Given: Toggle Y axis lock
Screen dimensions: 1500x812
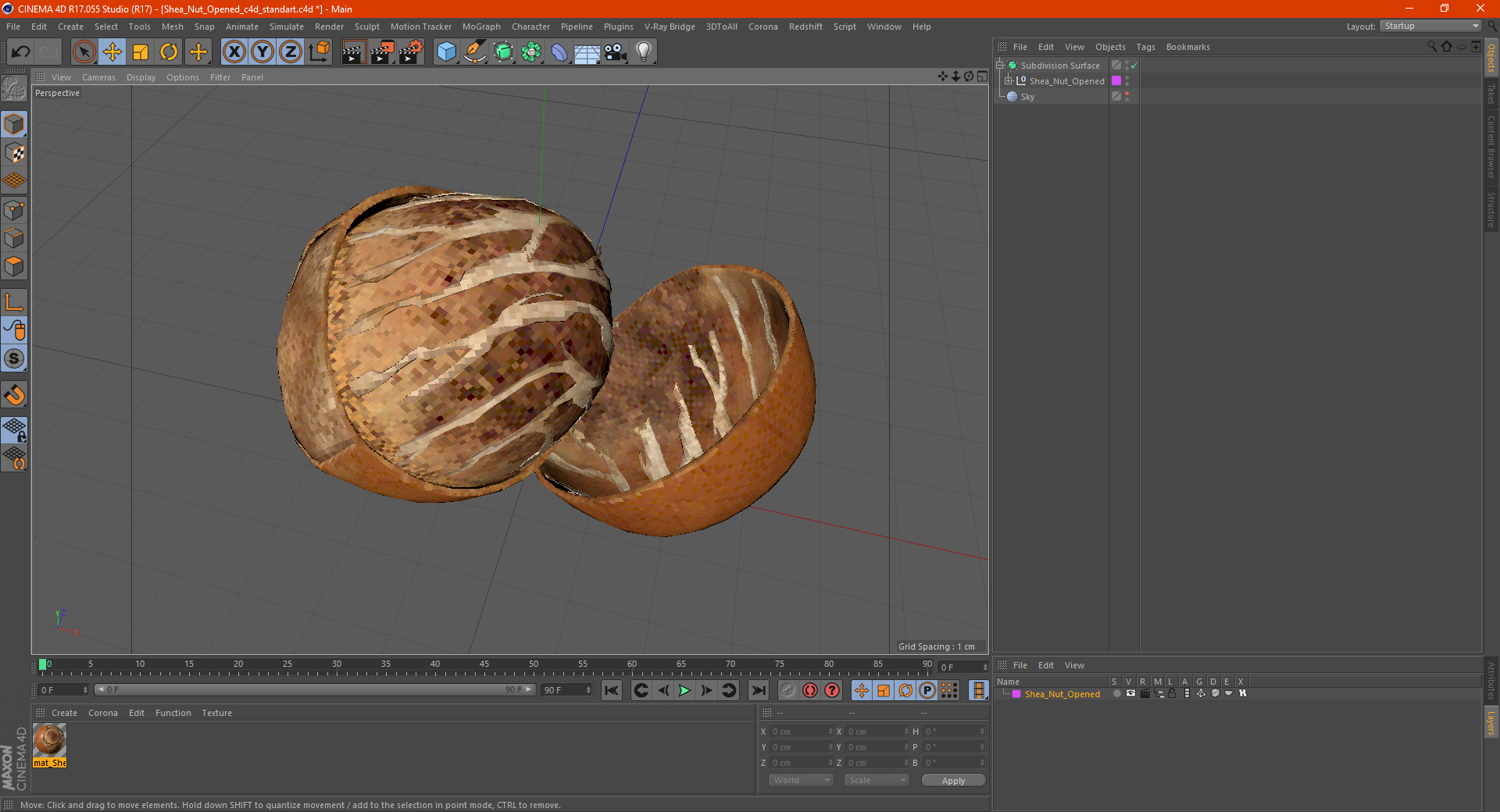Looking at the screenshot, I should [262, 52].
